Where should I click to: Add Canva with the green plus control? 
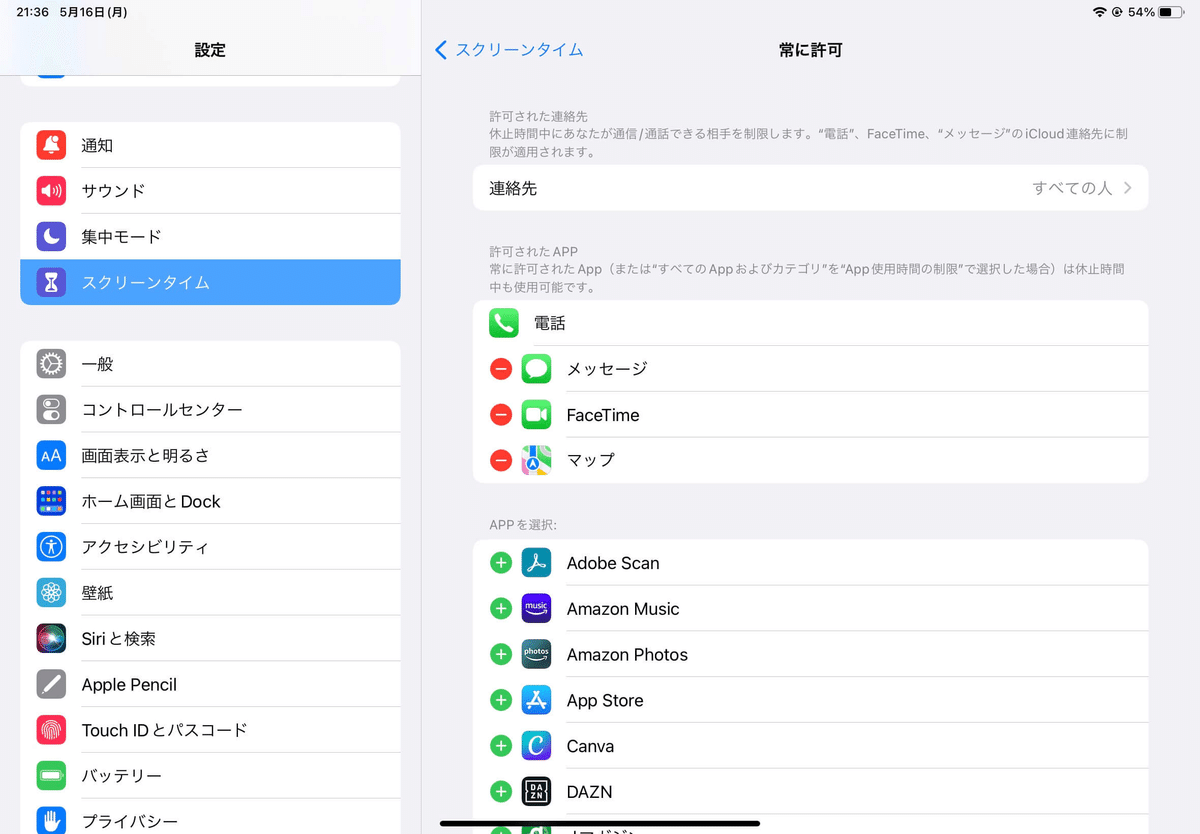point(500,745)
